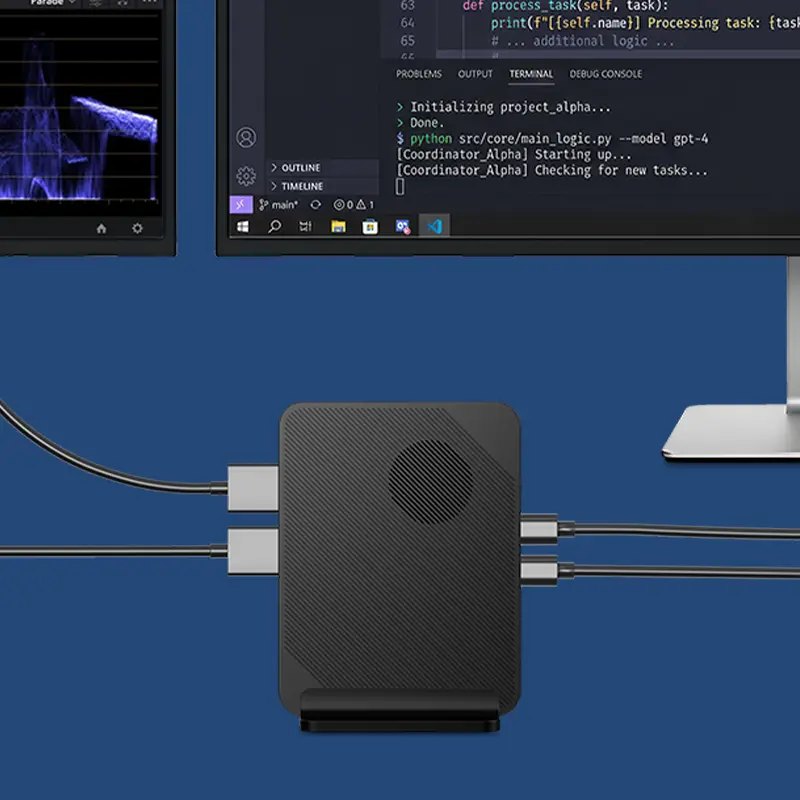Open the Parade scope type dropdown
The image size is (800, 800).
click(53, 3)
